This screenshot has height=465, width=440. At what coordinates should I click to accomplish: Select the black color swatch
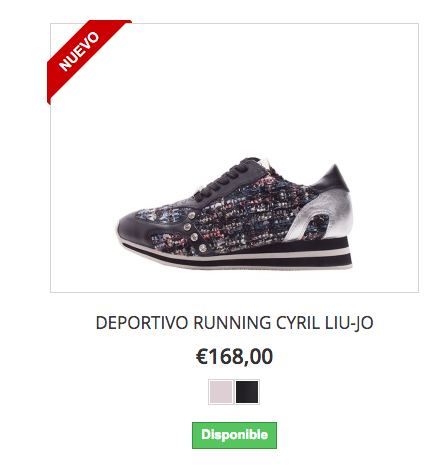(247, 392)
